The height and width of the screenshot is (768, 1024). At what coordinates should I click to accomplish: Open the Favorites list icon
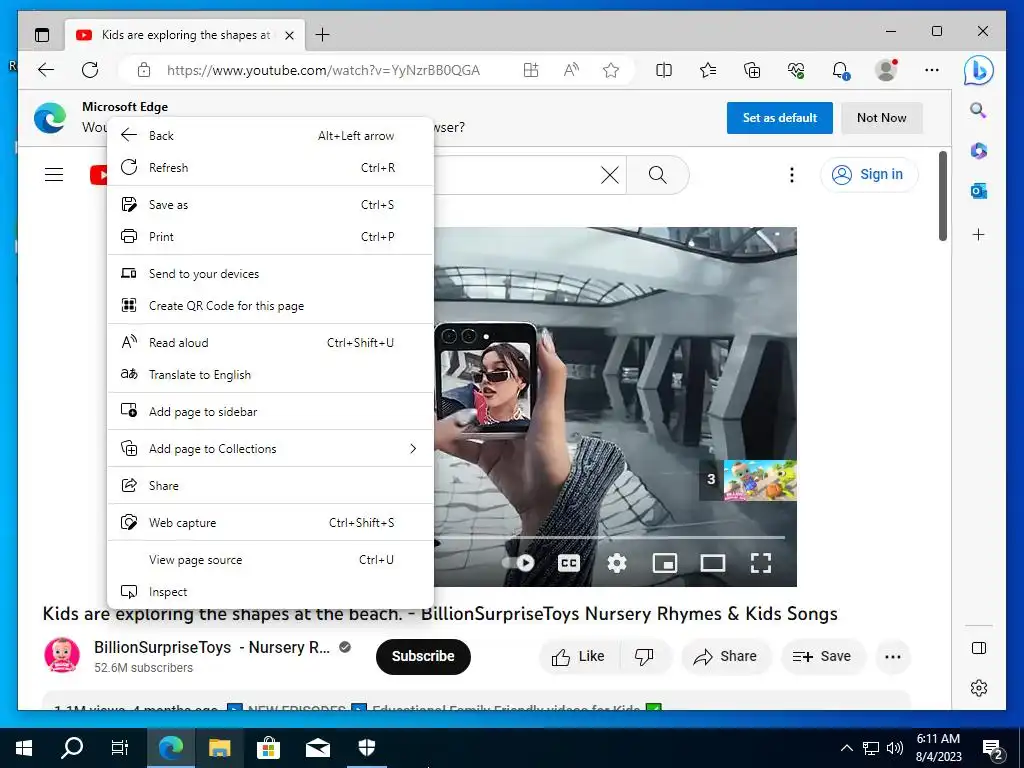point(708,70)
